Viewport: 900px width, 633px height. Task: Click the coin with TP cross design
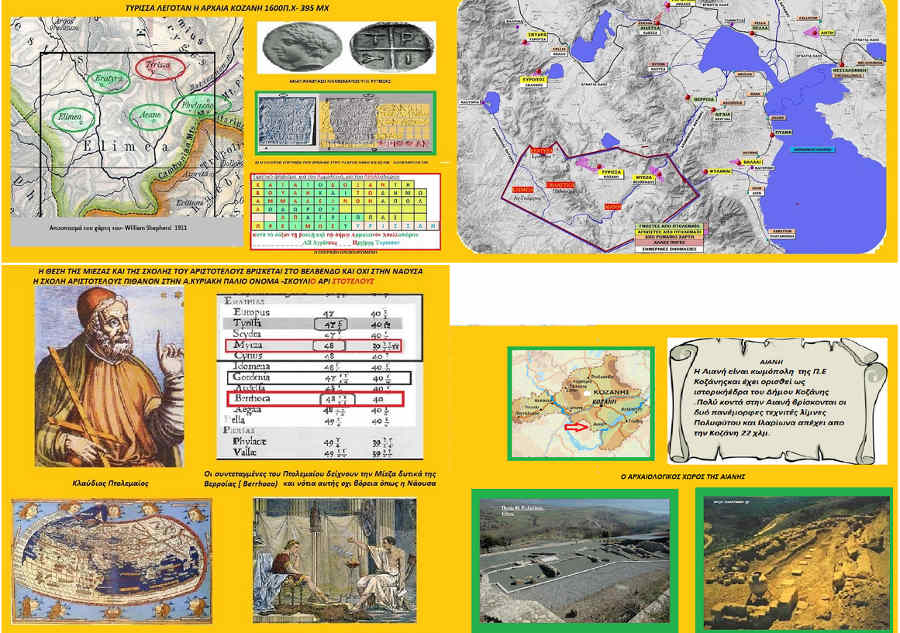point(383,48)
